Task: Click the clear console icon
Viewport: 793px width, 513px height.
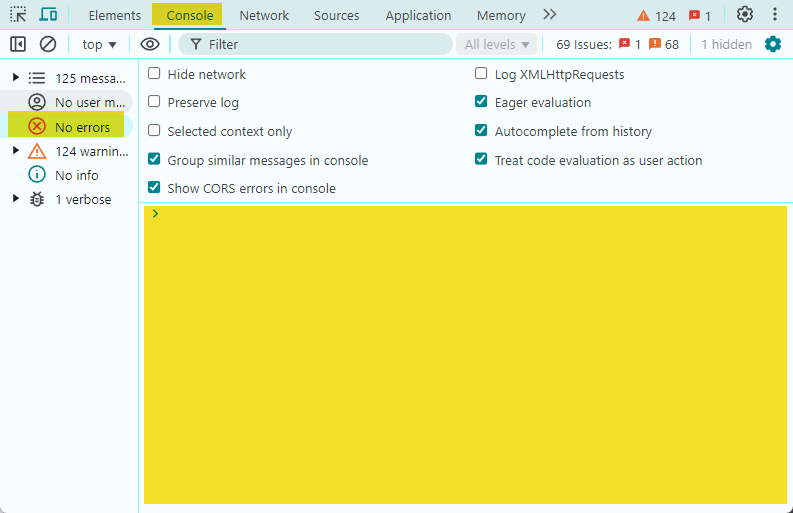Action: click(x=48, y=44)
